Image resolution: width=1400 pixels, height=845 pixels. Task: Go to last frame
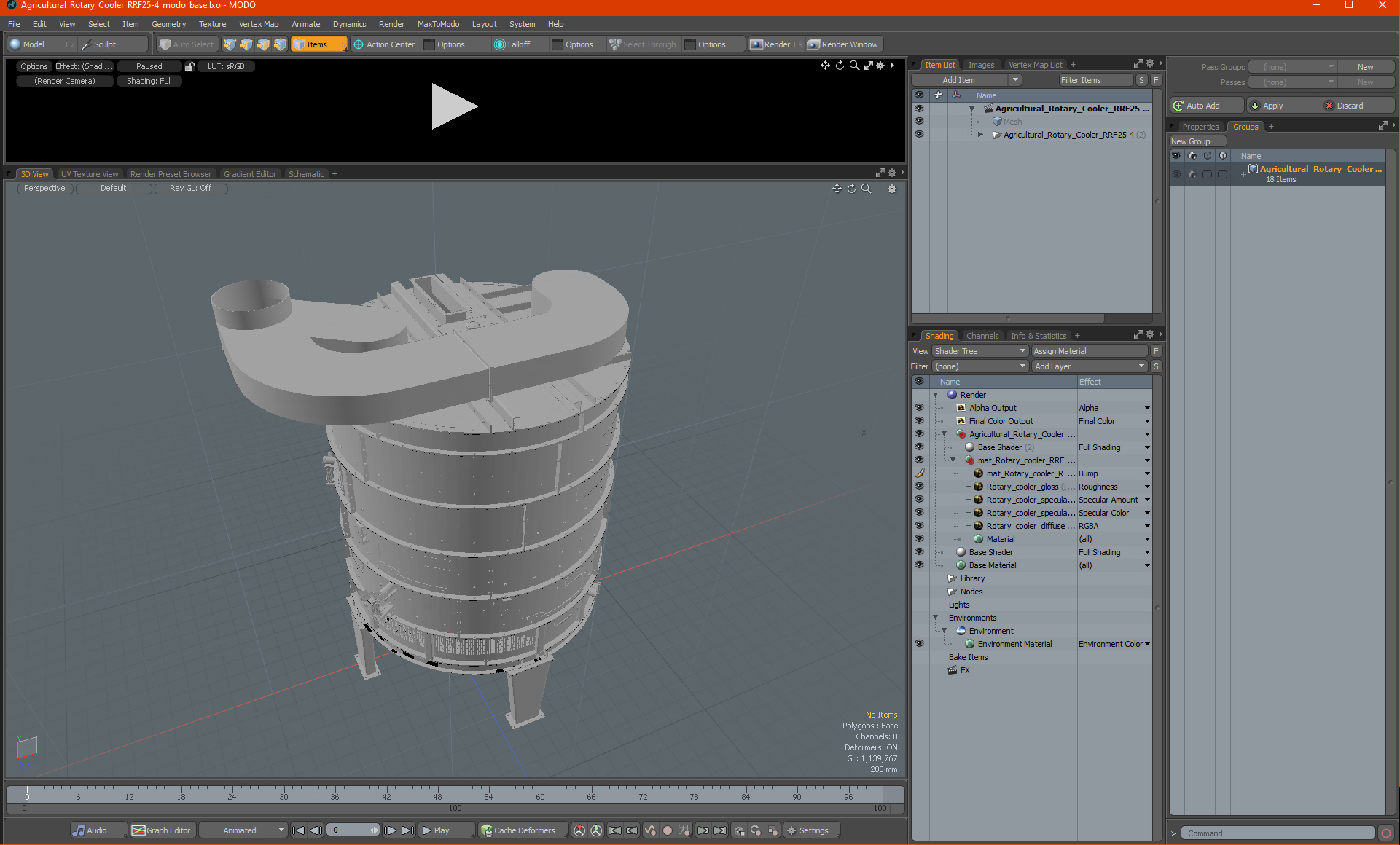coord(407,830)
